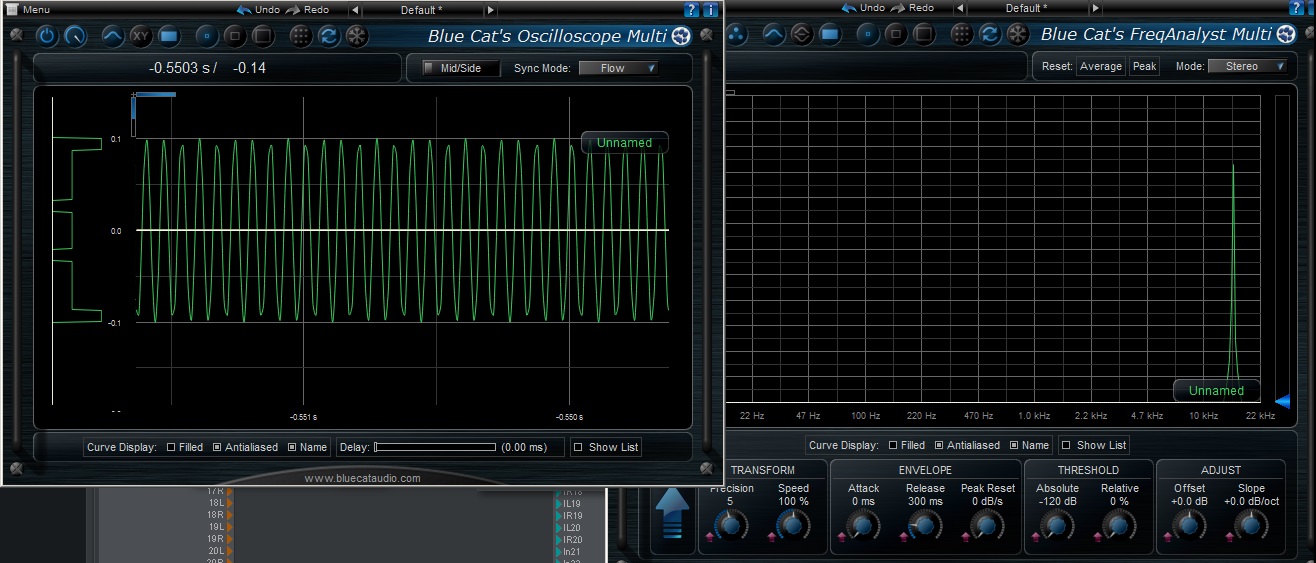Click the snowflake freeze icon in FreqAnalyst

point(1017,35)
